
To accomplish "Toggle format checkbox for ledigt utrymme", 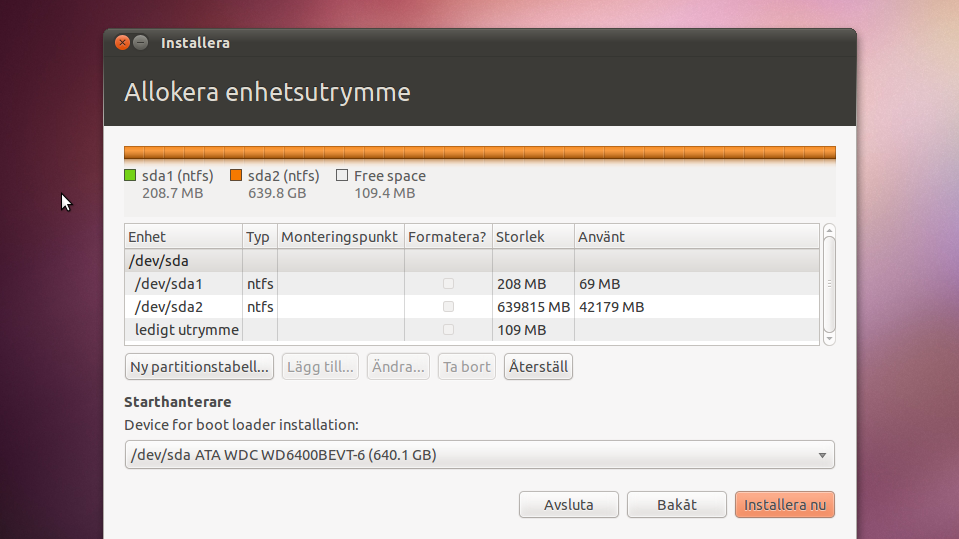I will 448,330.
